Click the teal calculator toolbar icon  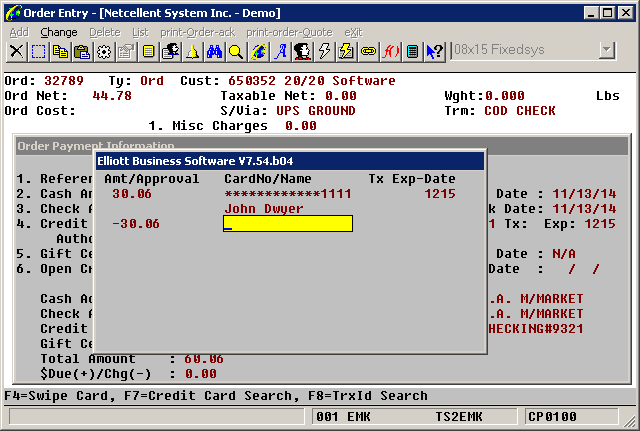(413, 51)
